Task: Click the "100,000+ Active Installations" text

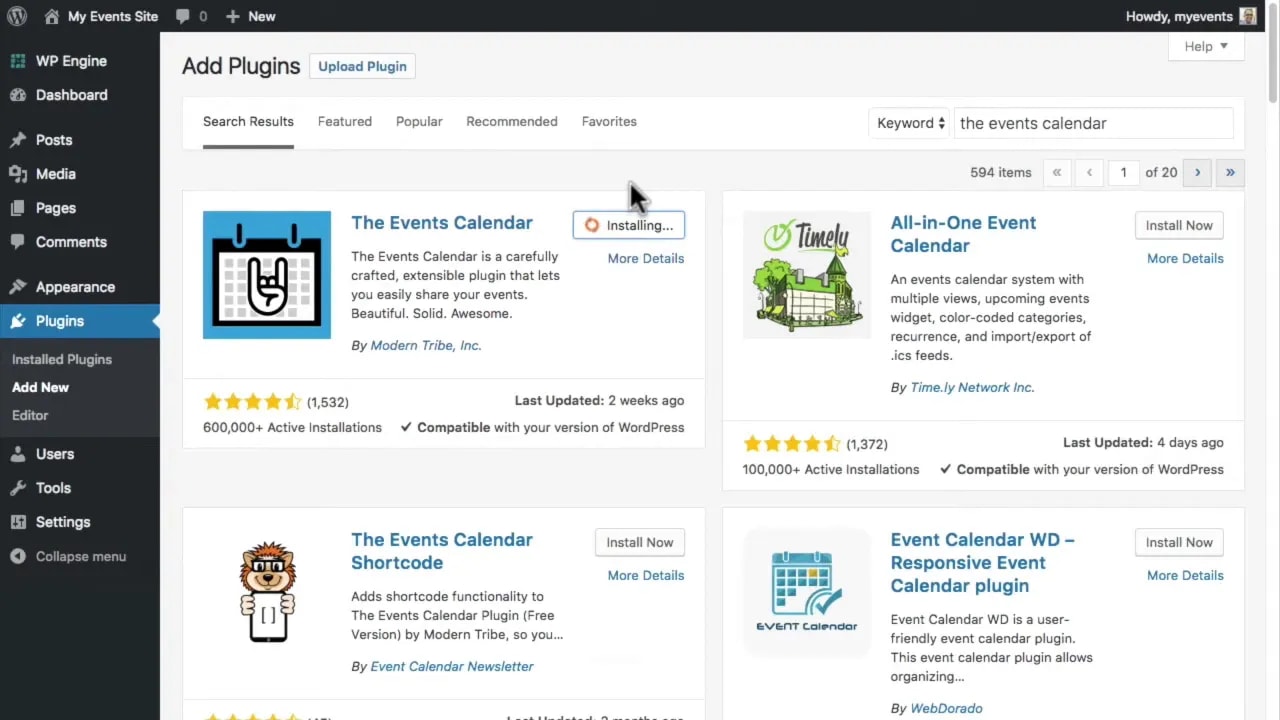Action: pos(831,469)
